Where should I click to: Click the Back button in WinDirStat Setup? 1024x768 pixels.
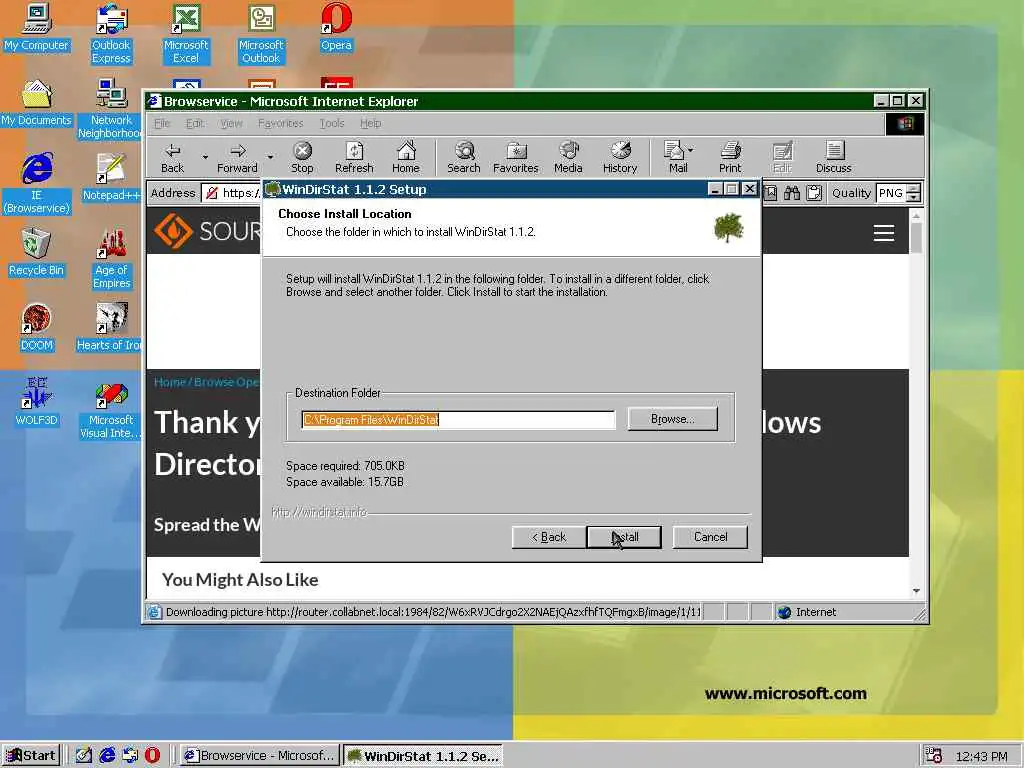(548, 537)
